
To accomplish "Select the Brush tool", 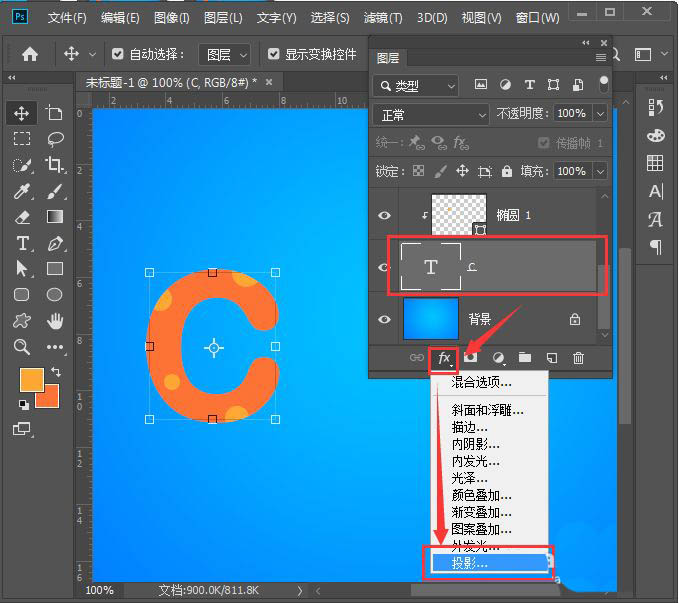I will click(55, 191).
